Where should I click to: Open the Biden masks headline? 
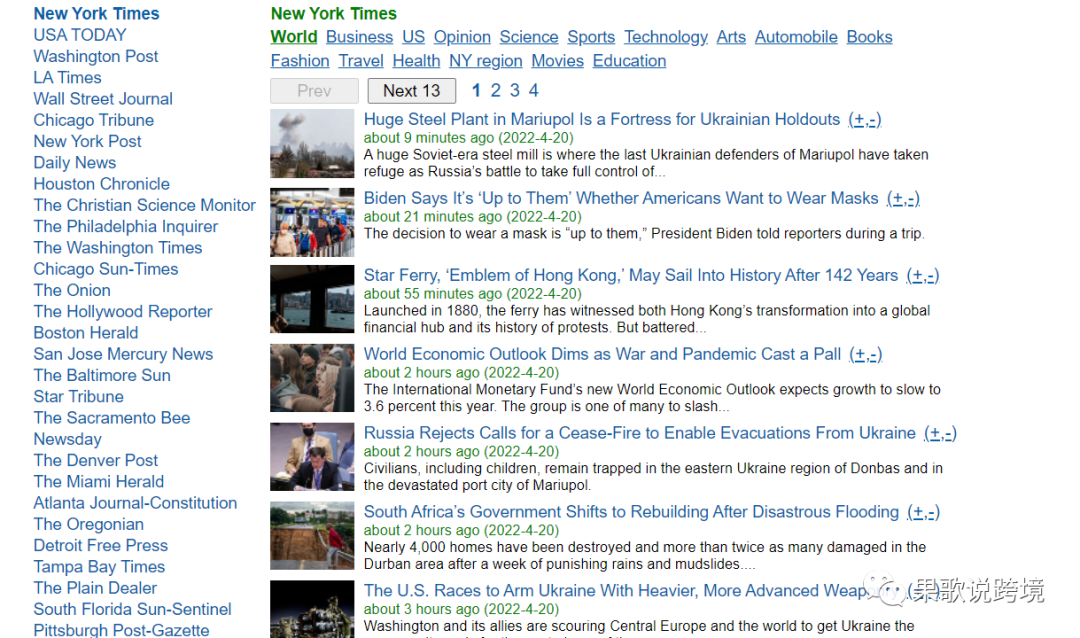(x=621, y=199)
